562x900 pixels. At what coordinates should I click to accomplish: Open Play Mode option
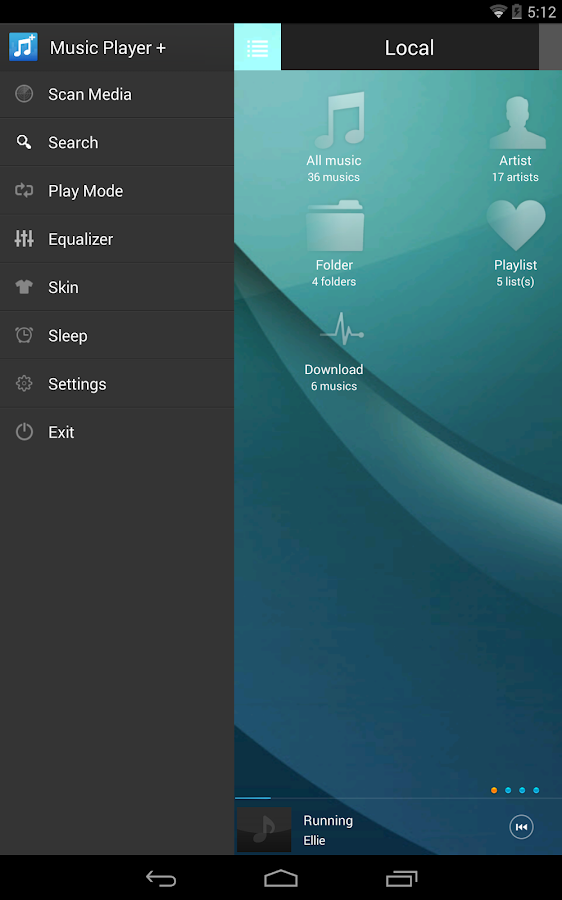pos(117,191)
